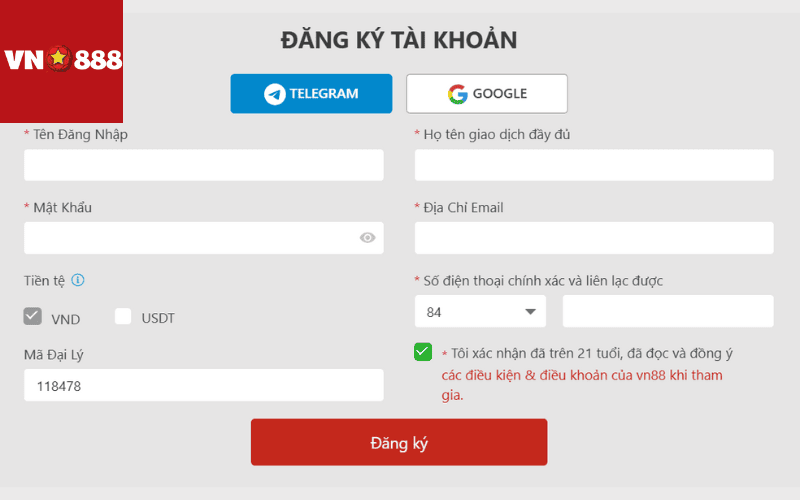Toggle password visibility eye icon
The height and width of the screenshot is (500, 800).
tap(367, 238)
